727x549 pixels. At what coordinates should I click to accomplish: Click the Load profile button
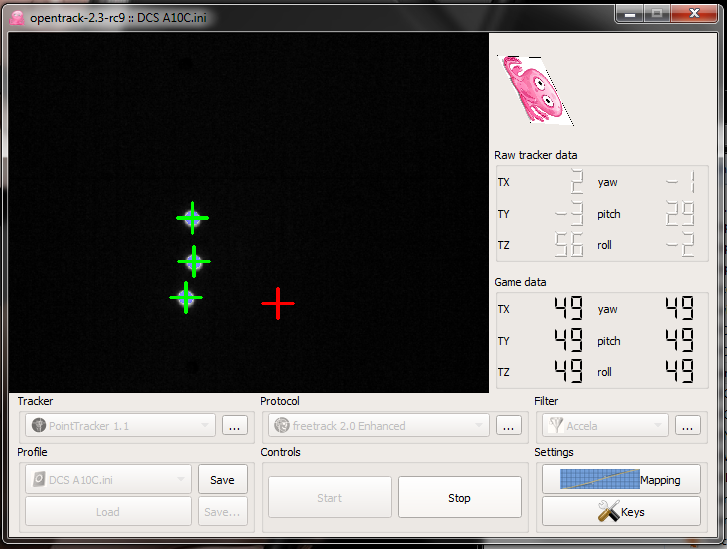108,512
